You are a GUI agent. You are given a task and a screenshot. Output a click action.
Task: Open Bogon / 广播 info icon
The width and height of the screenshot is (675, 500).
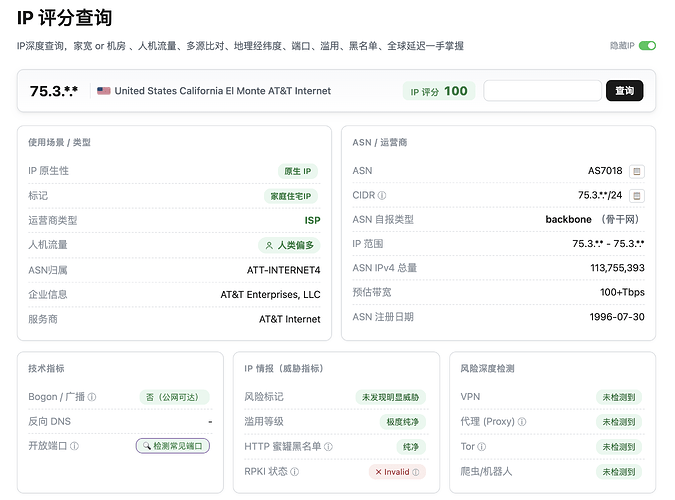click(x=92, y=397)
